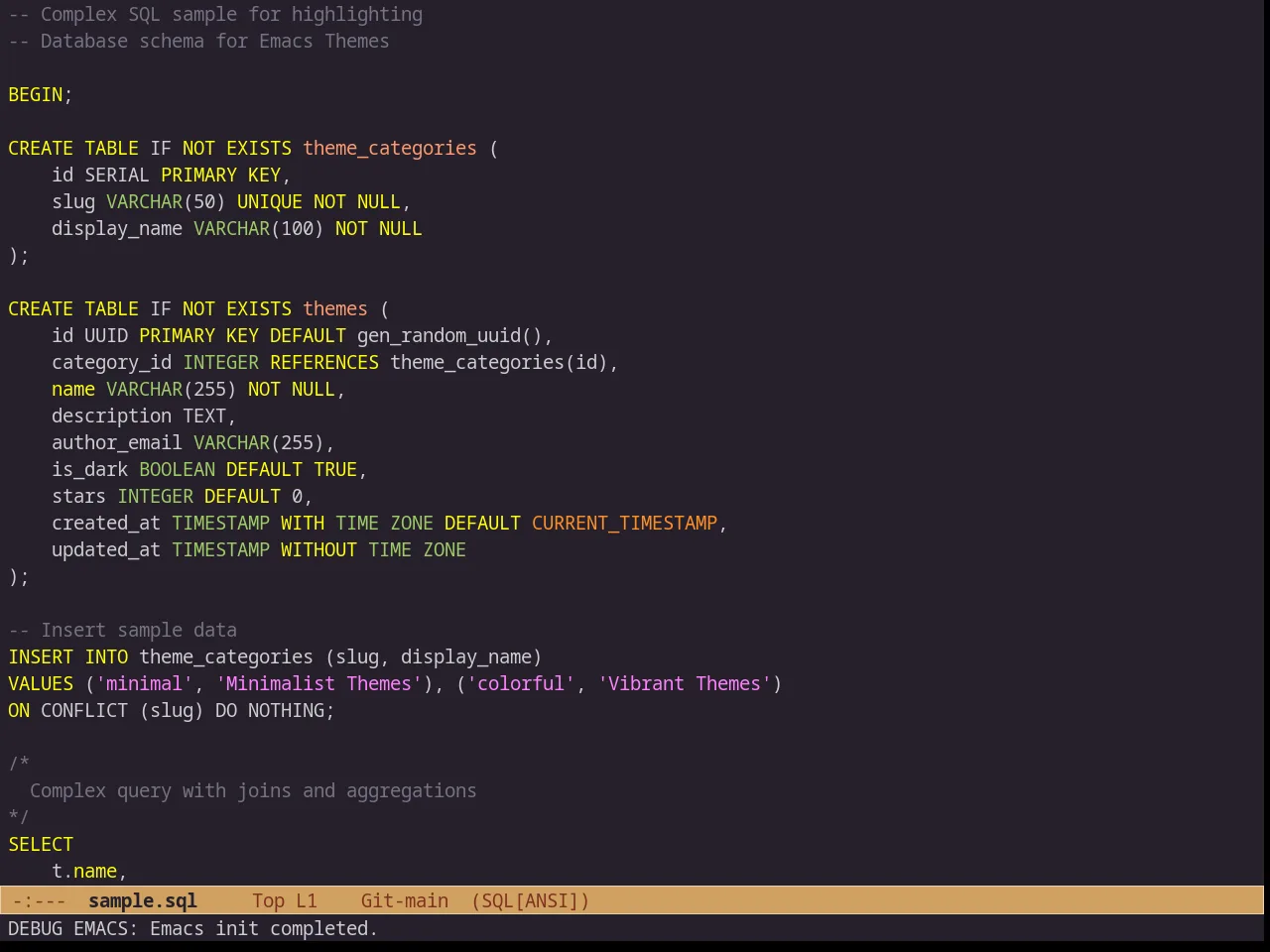The image size is (1270, 952).
Task: Click the CONFLICT keyword
Action: (x=84, y=710)
